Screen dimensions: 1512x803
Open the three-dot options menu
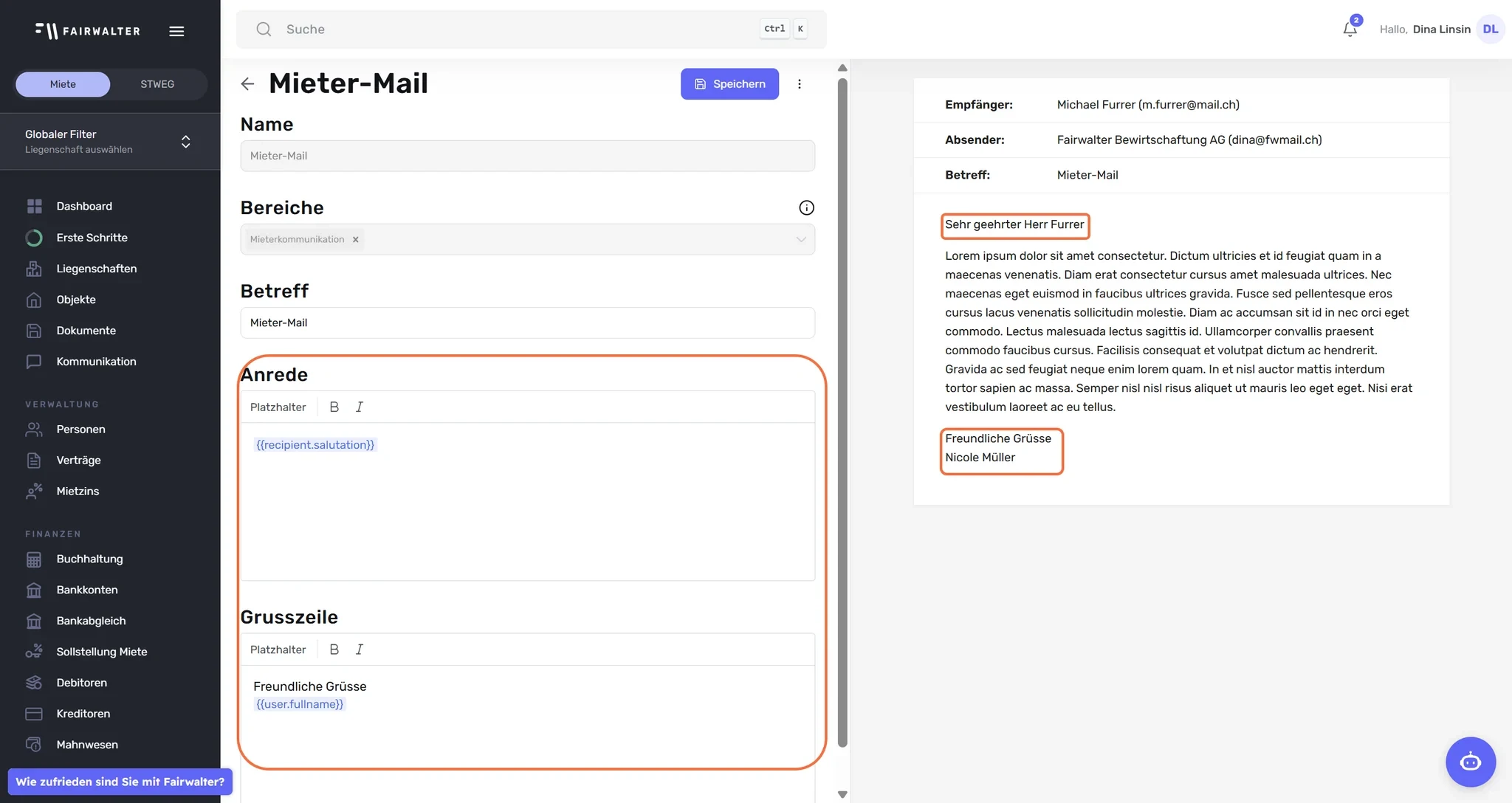[x=799, y=84]
